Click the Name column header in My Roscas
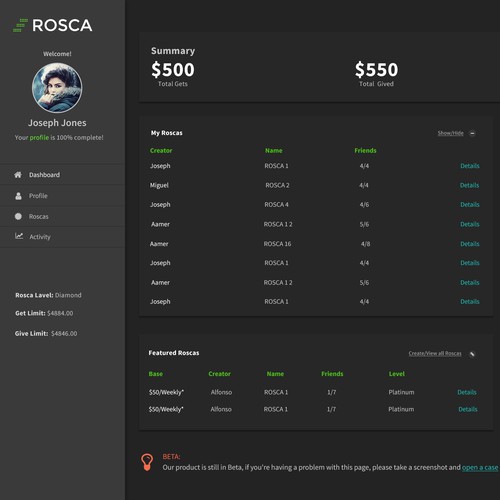Screen dimensions: 500x500 274,151
